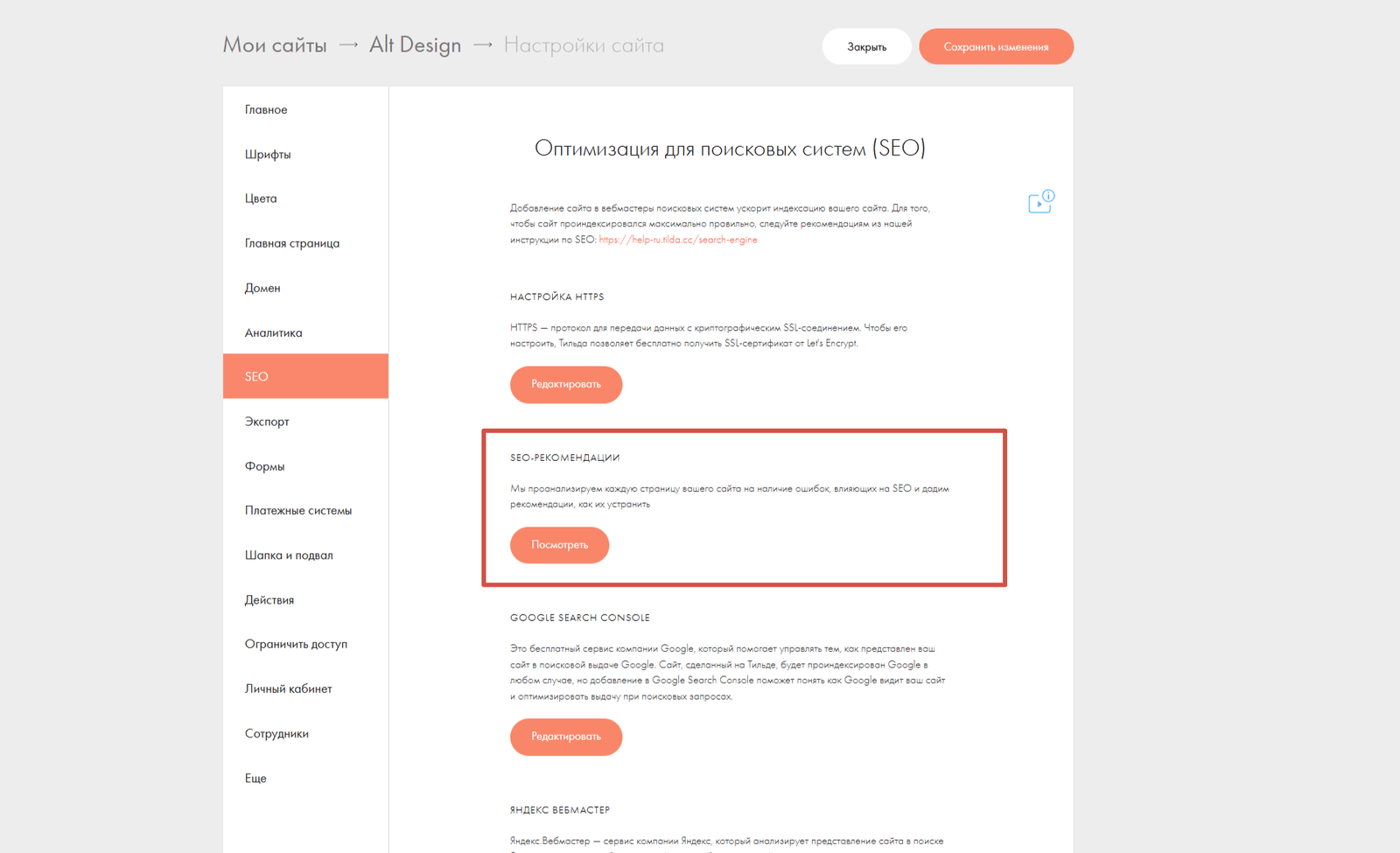Click the НАСТРОЙКА HTTPS heading
Screen dimensions: 1400x853
(x=557, y=297)
